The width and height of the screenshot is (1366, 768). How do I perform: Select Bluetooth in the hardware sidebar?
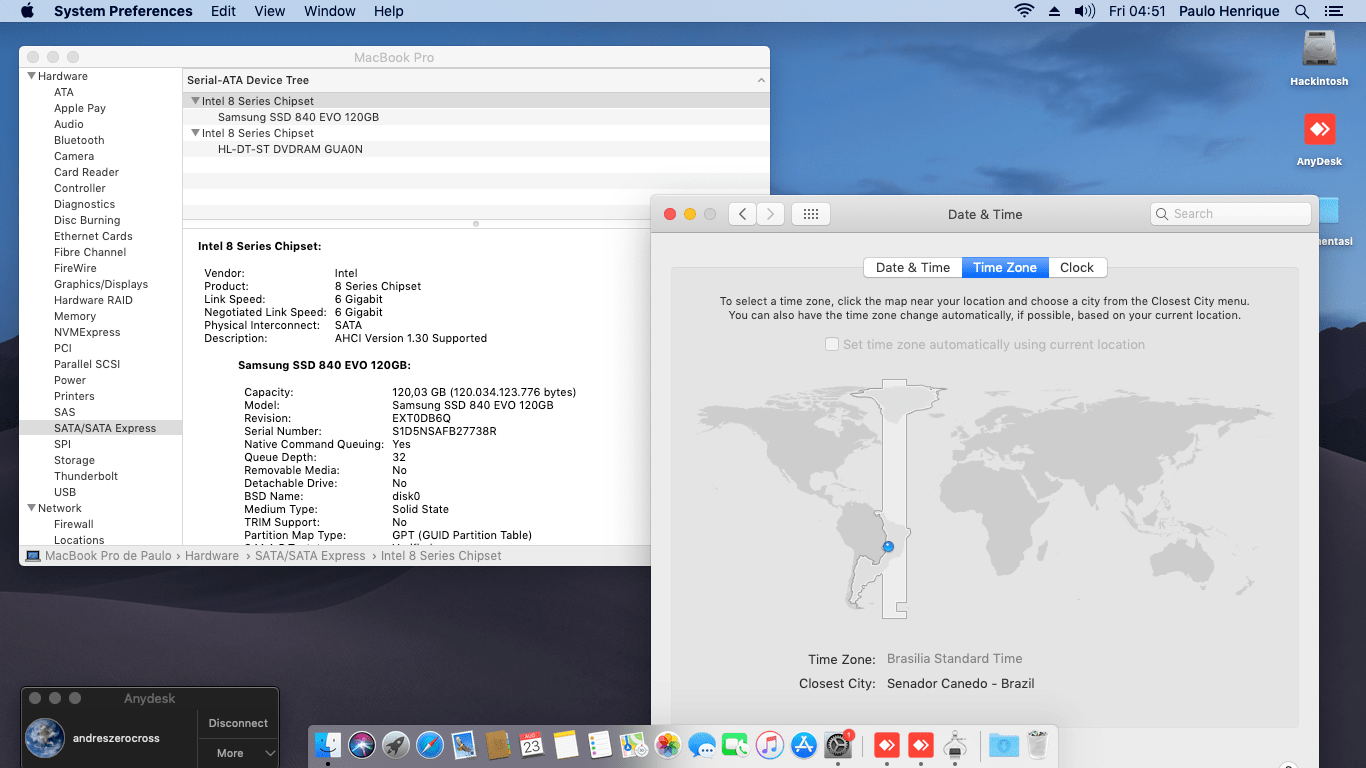click(79, 140)
